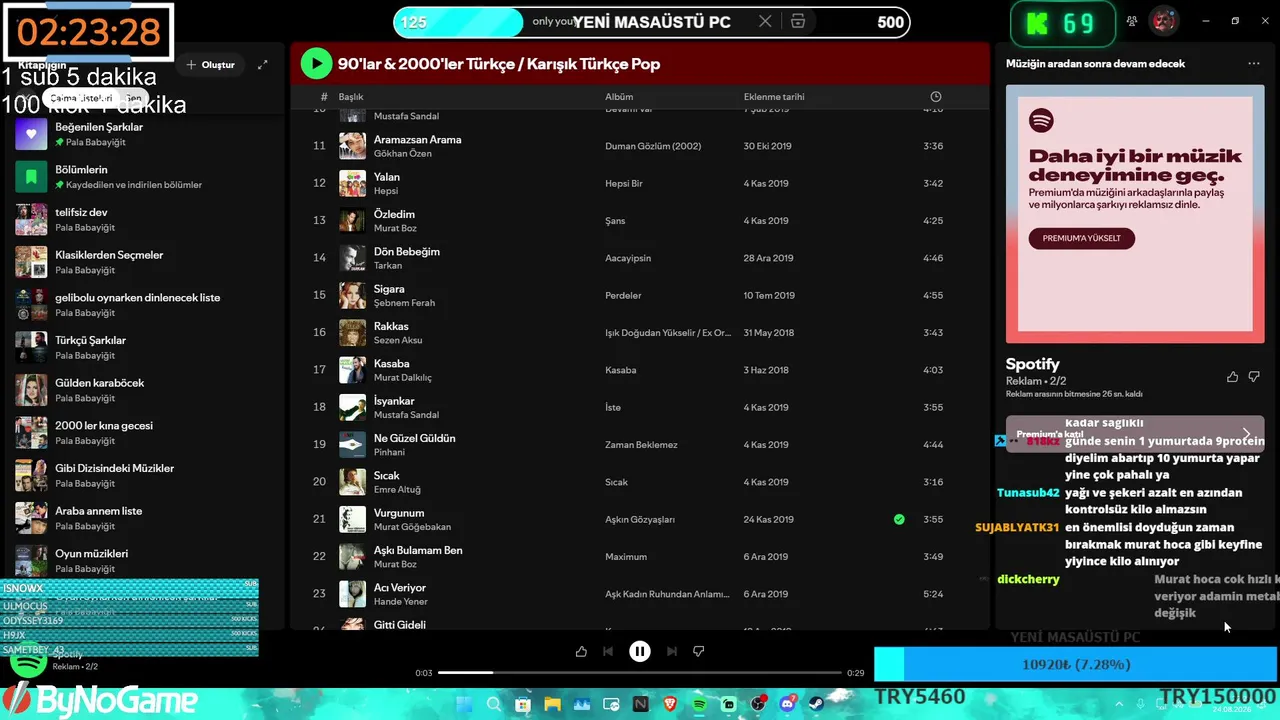Screen dimensions: 1280x720
Task: Open the Türkçü Şarkılar playlist
Action: coord(143,348)
